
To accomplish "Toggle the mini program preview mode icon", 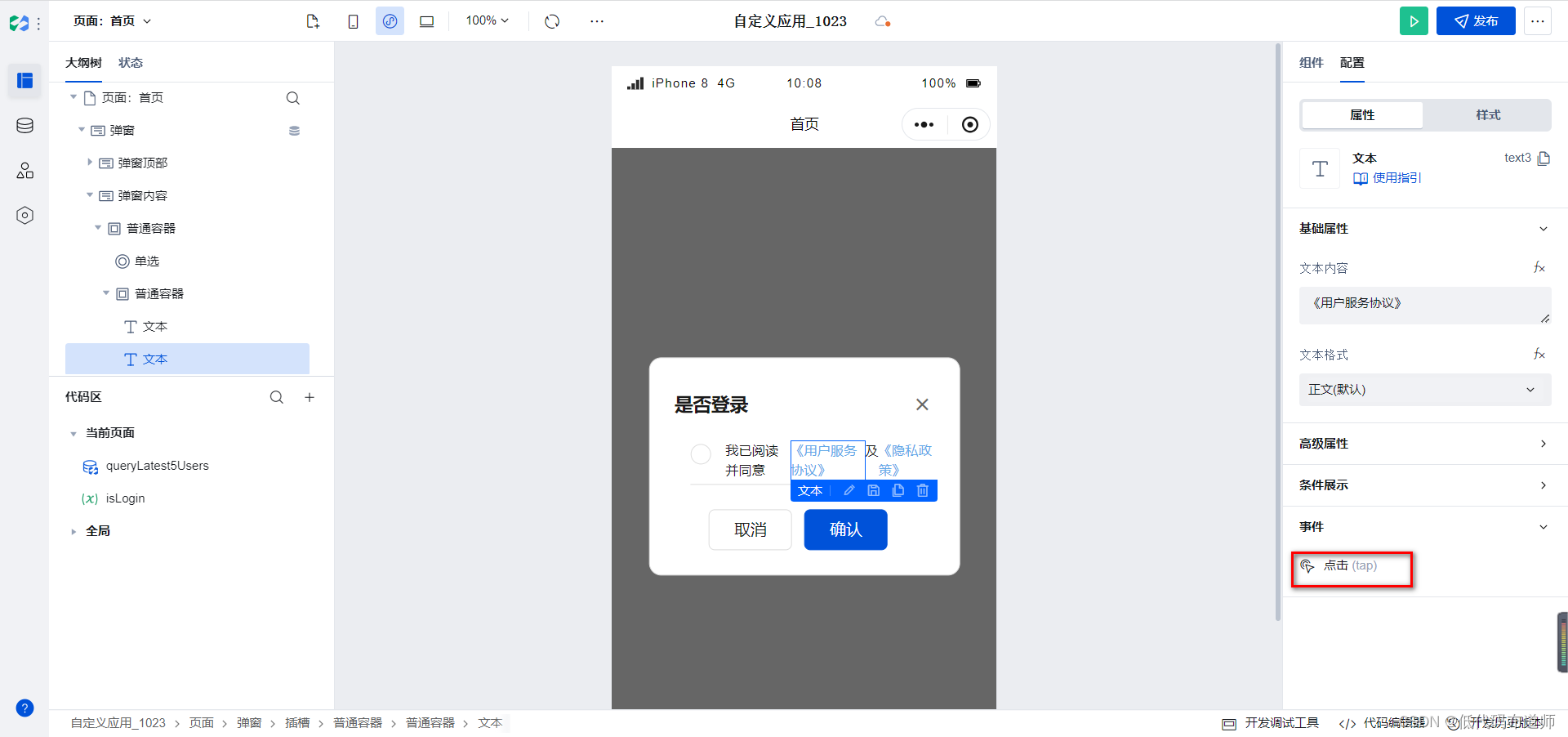I will coord(390,21).
